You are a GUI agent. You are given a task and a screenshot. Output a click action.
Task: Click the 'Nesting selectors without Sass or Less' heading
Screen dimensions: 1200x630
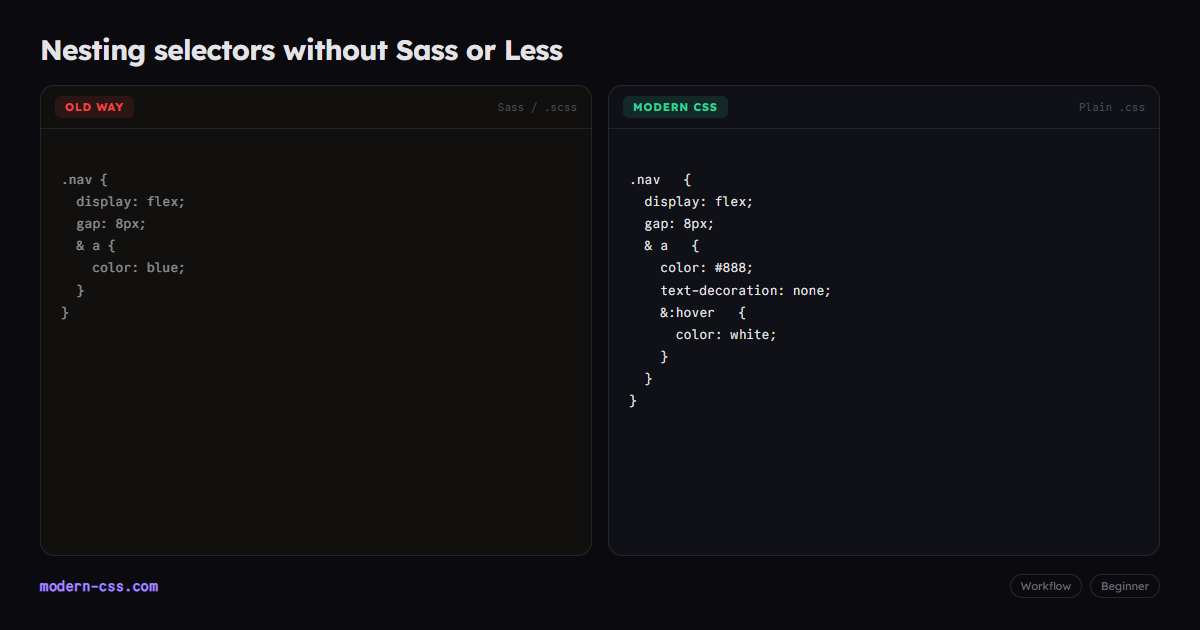pos(302,50)
